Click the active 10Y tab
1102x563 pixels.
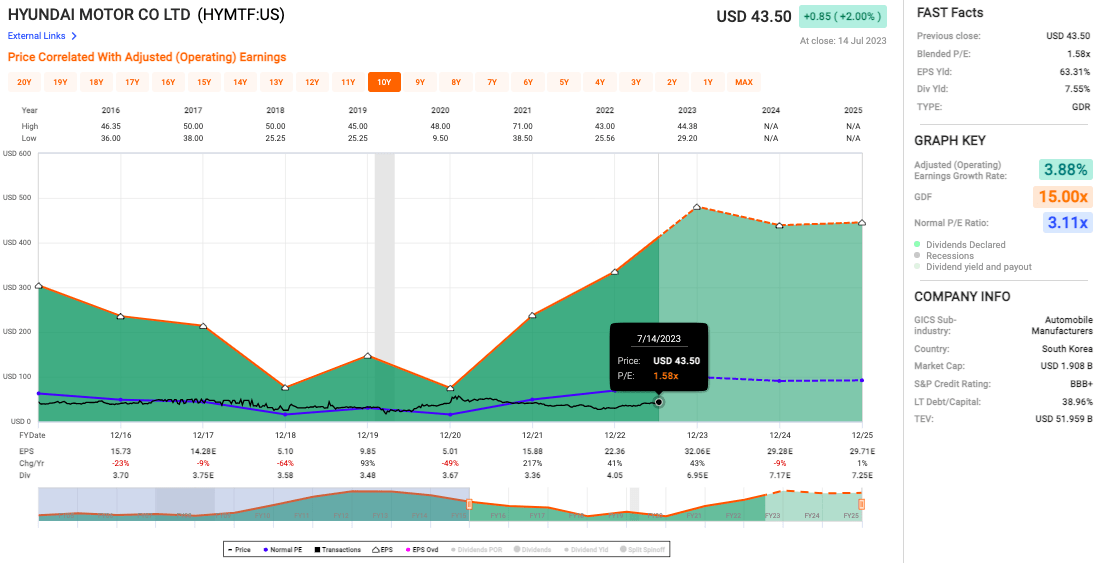point(384,82)
